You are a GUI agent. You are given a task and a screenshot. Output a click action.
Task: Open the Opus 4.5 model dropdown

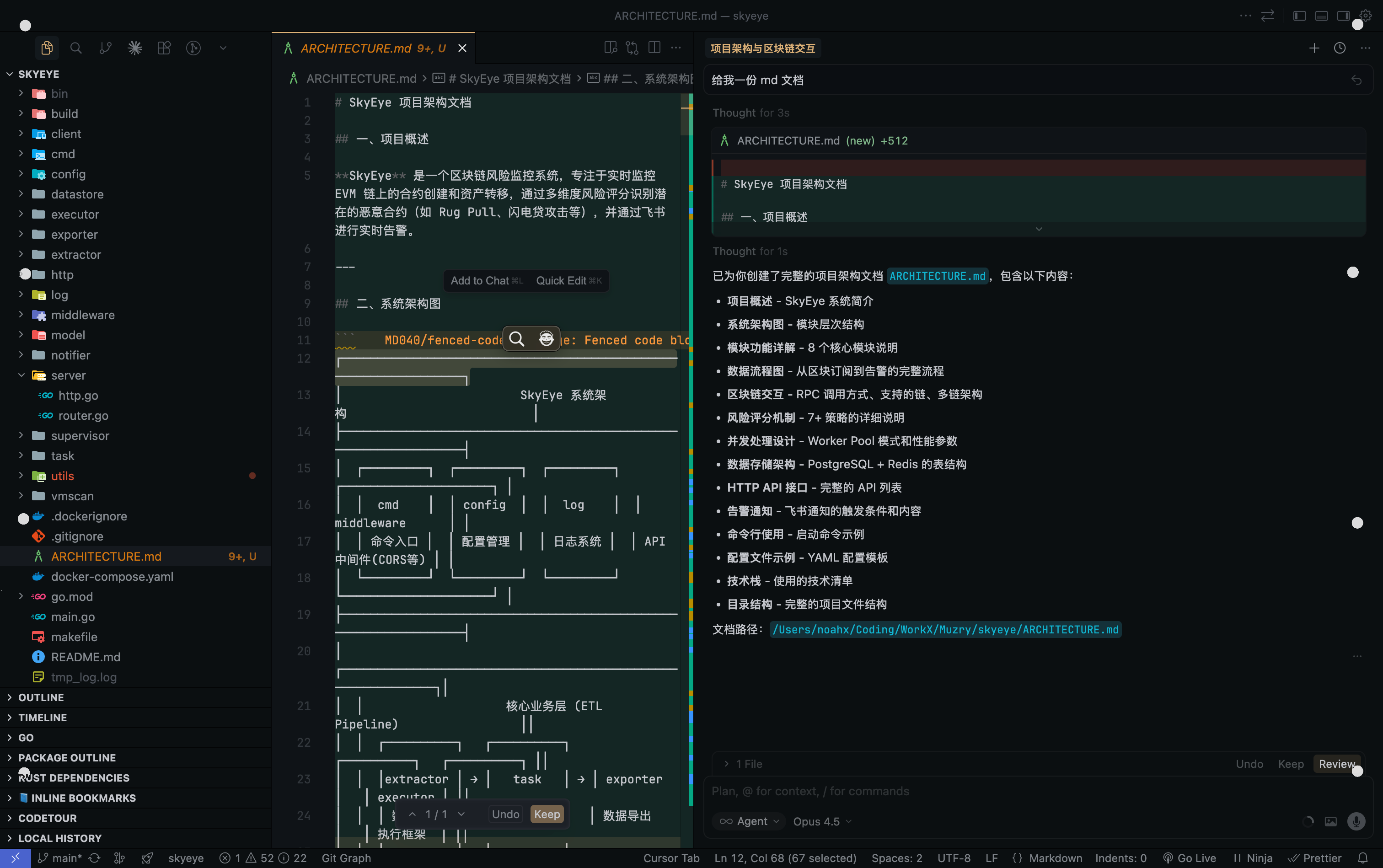pos(821,821)
